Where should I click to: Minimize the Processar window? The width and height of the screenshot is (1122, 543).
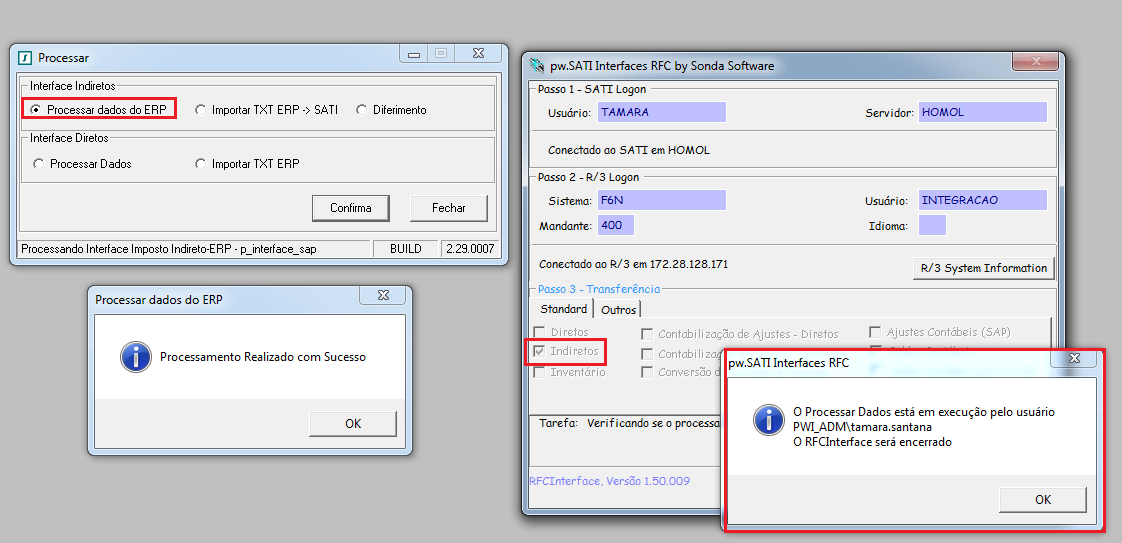pyautogui.click(x=414, y=54)
